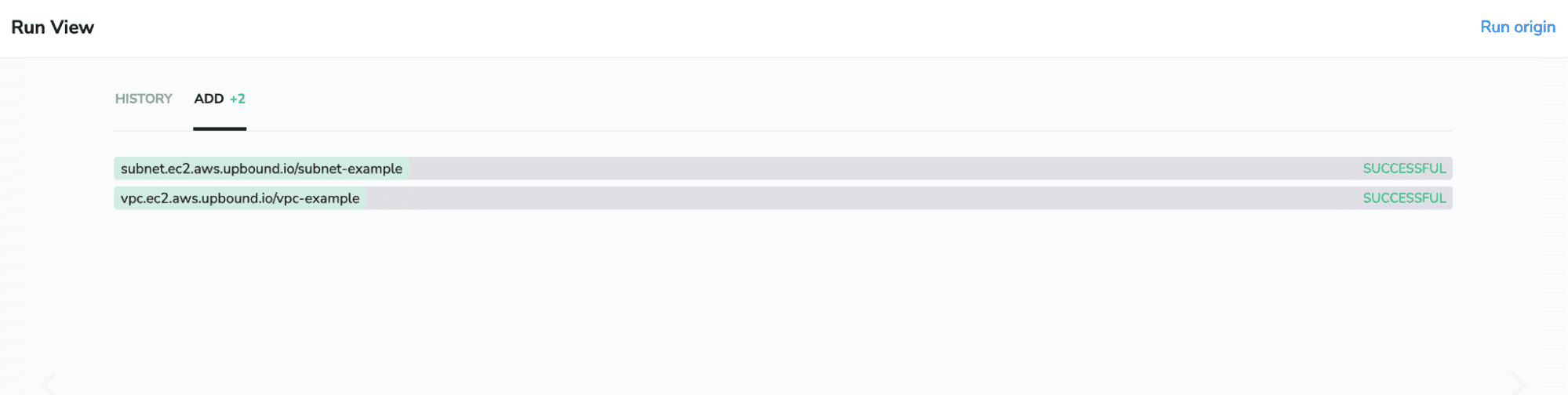Click SUCCESSFUL status on vpc-example row

pyautogui.click(x=1404, y=198)
